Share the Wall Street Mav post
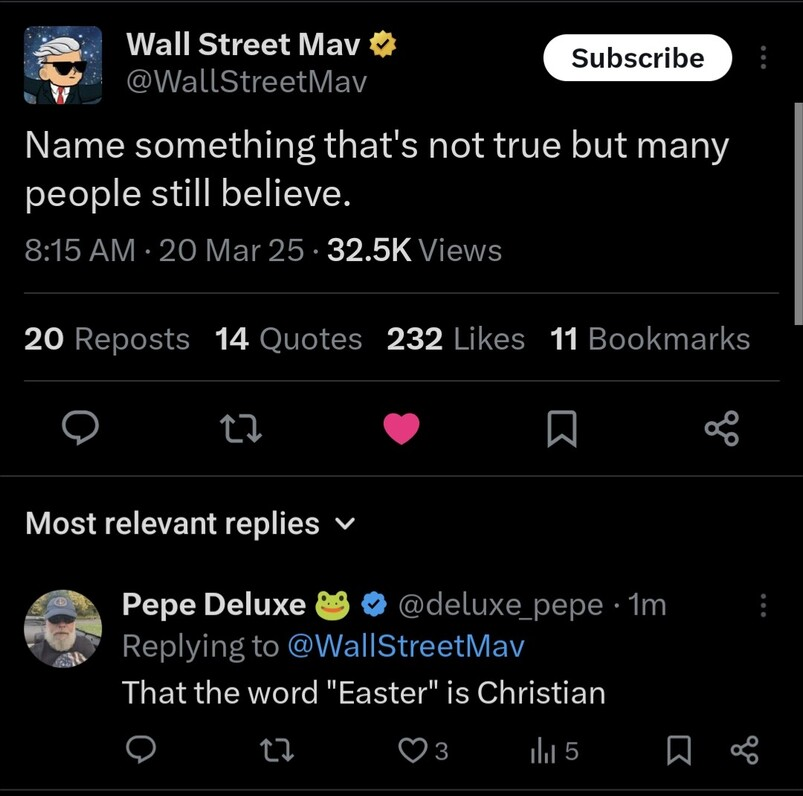Image resolution: width=803 pixels, height=796 pixels. pos(722,429)
